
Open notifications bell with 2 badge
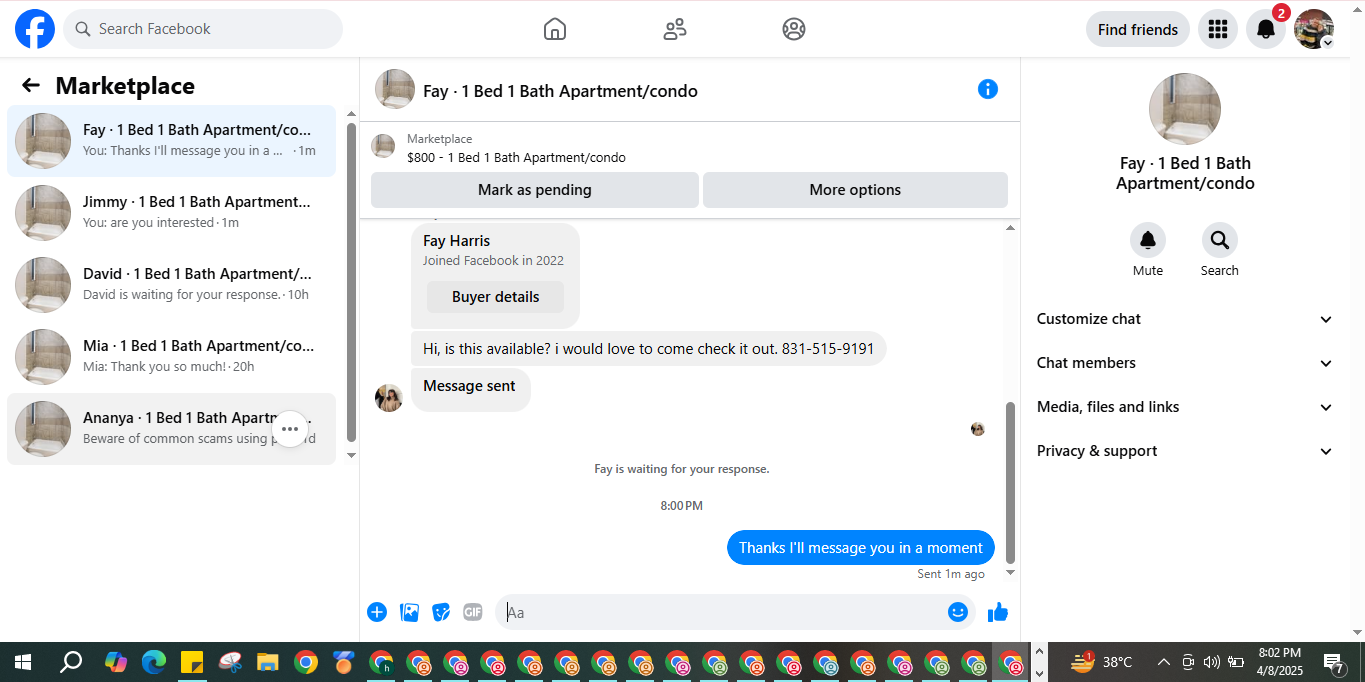point(1266,29)
